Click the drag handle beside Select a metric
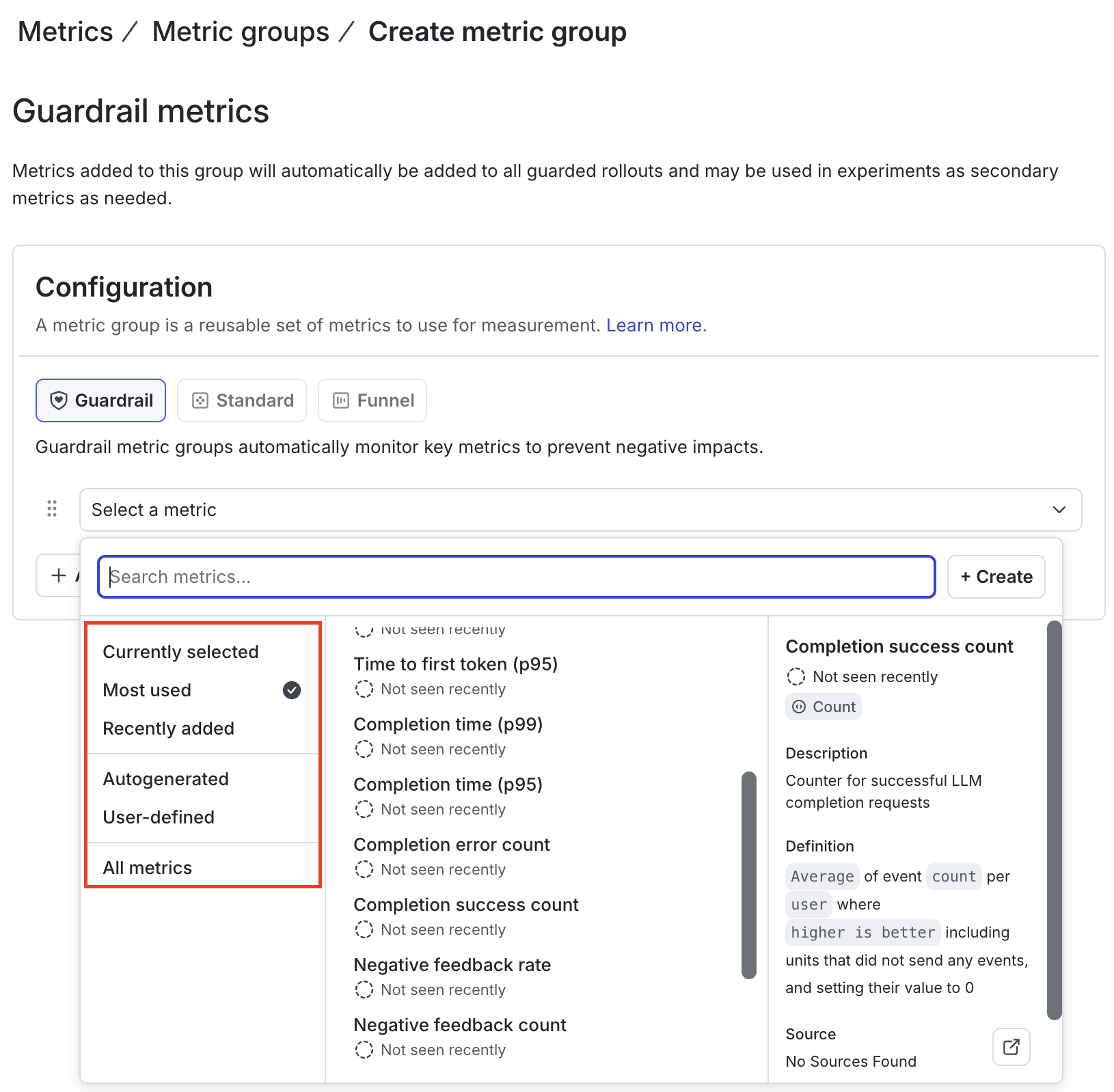Viewport: 1114px width, 1092px height. pyautogui.click(x=52, y=509)
